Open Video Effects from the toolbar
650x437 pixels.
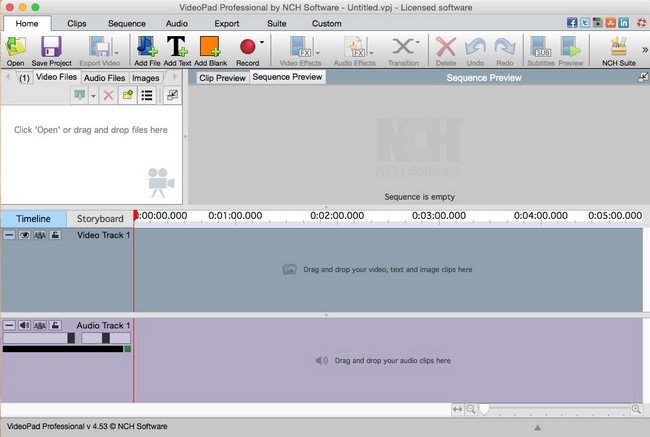click(x=300, y=51)
